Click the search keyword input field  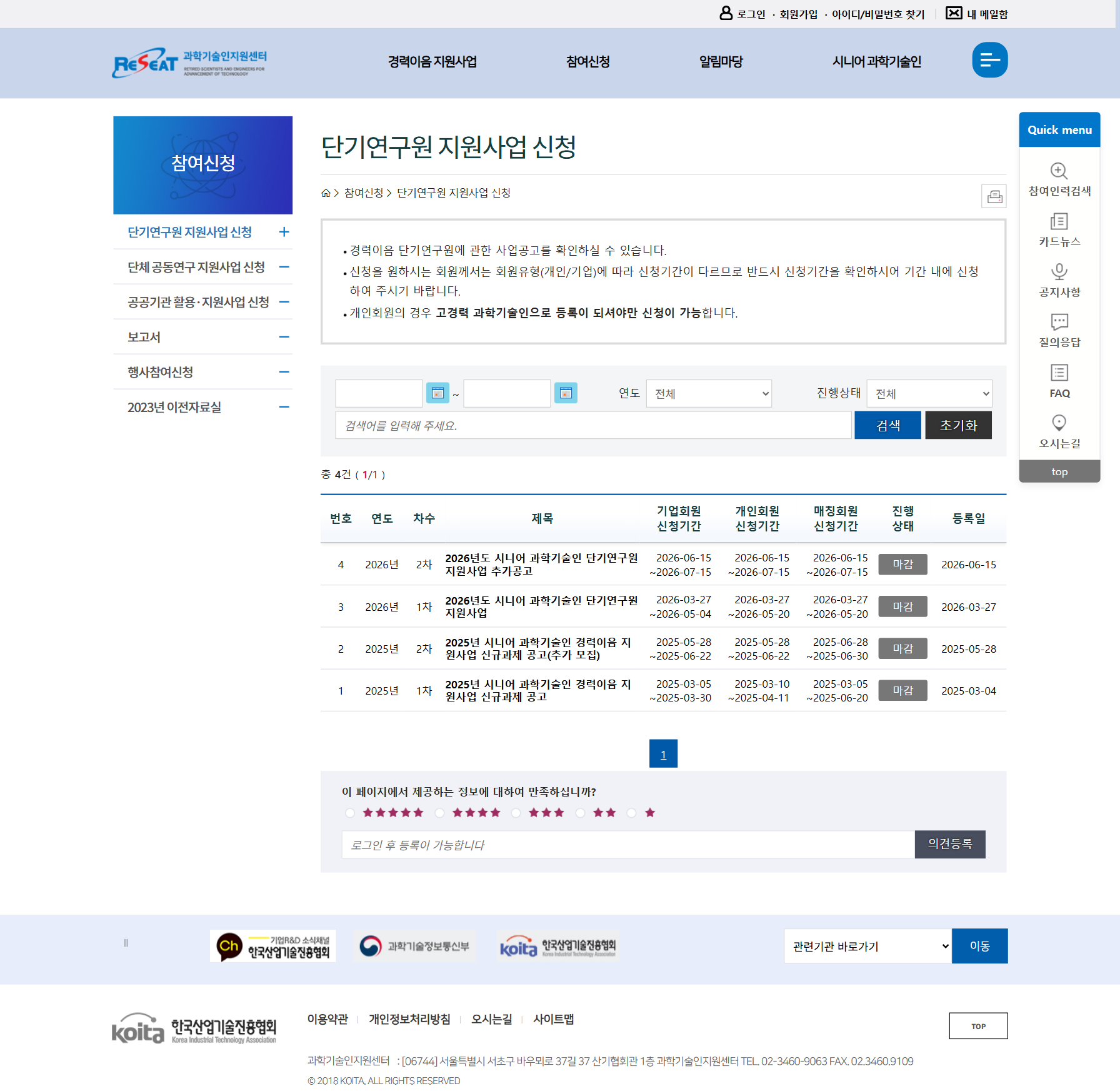pos(593,425)
